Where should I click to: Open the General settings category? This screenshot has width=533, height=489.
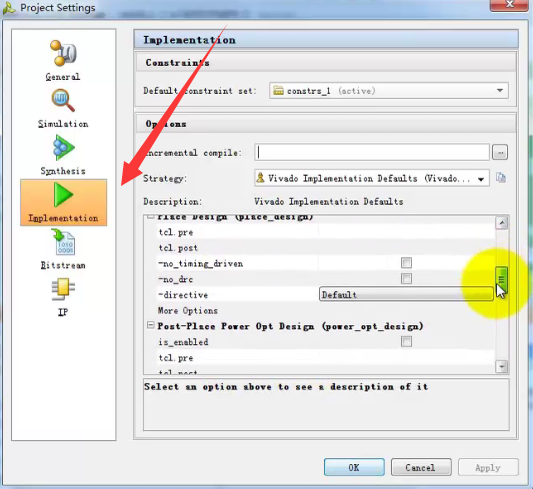tap(63, 60)
